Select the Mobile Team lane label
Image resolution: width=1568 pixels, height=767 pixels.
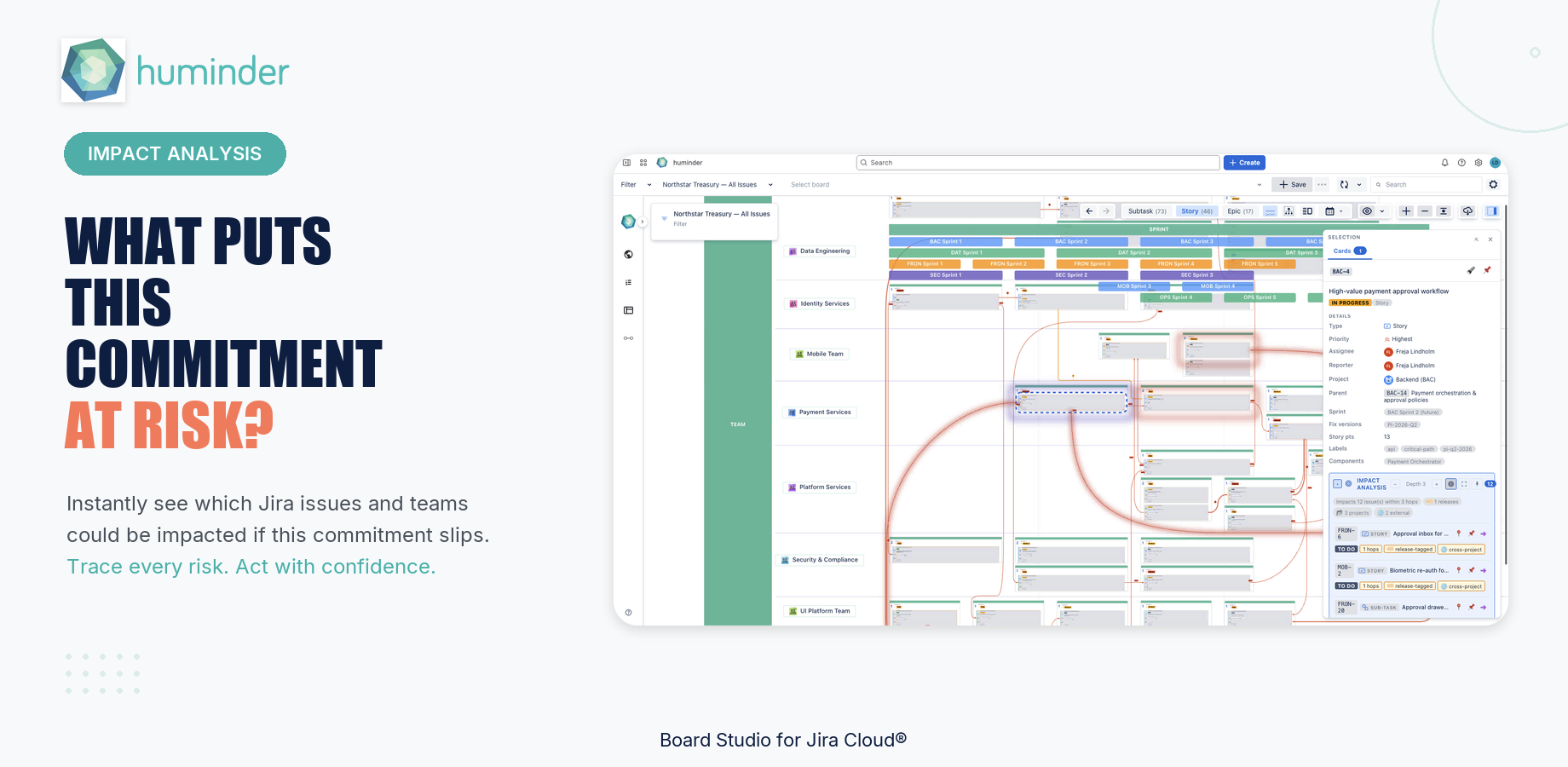[820, 354]
